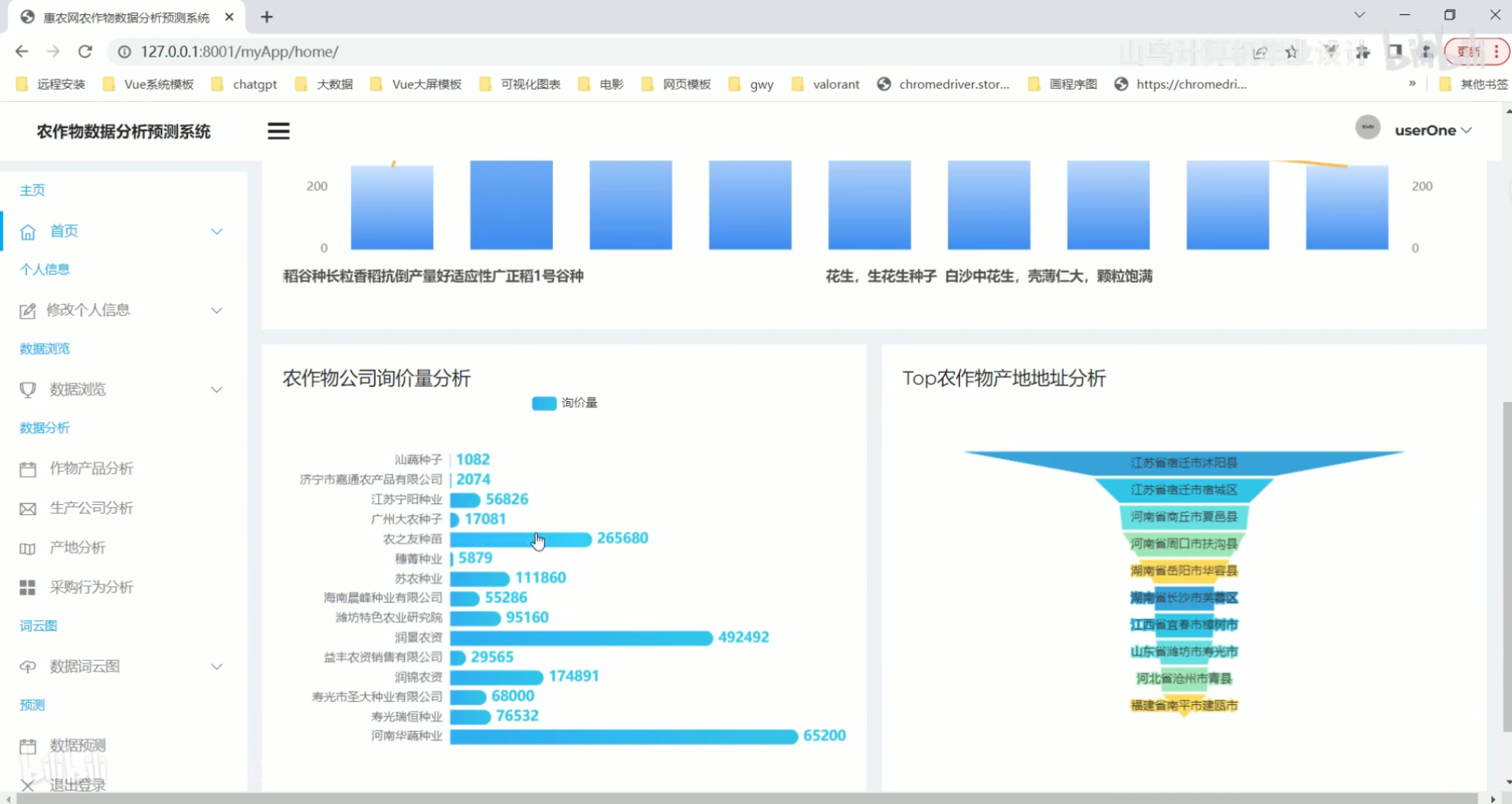Toggle the 询价量 legend to hide the series
Image resolution: width=1512 pixels, height=804 pixels.
[564, 403]
